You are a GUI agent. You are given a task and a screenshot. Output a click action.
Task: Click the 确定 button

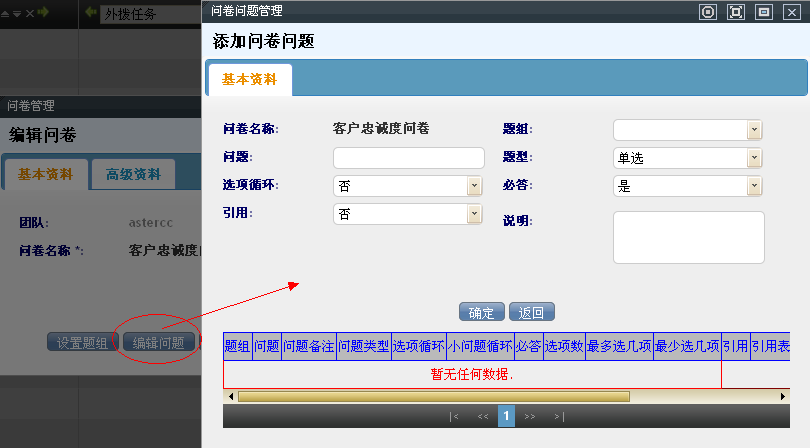481,312
